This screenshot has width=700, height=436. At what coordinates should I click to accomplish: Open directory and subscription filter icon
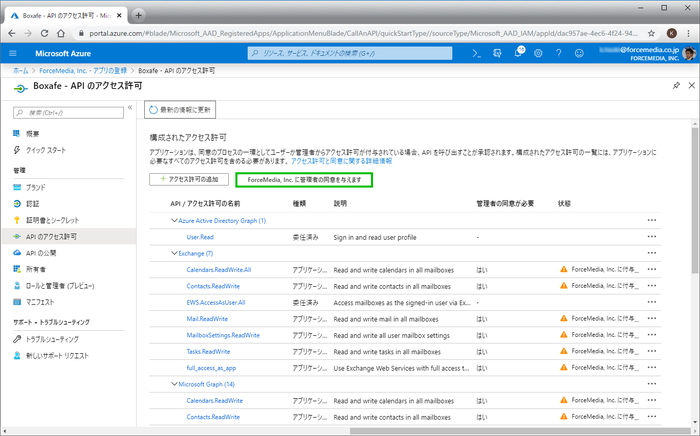[497, 54]
